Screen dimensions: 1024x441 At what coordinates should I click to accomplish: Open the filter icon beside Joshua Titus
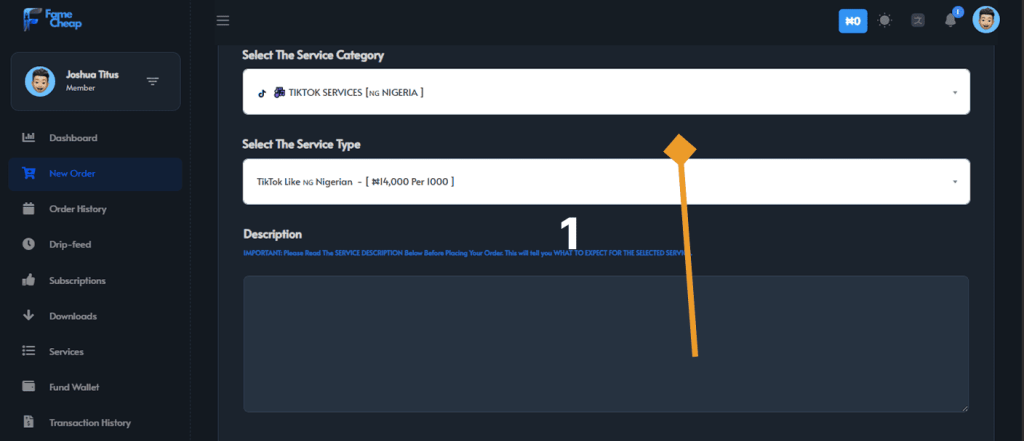pos(153,81)
